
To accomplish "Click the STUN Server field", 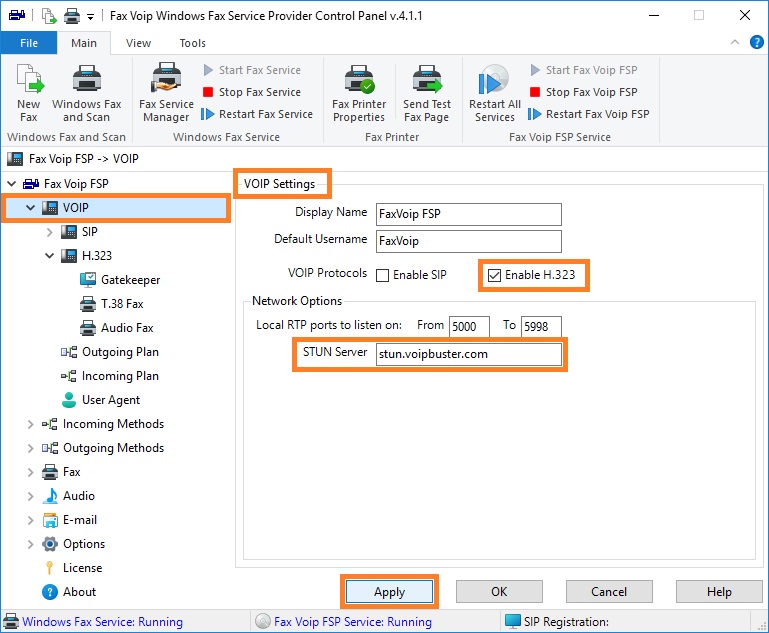I will 468,354.
